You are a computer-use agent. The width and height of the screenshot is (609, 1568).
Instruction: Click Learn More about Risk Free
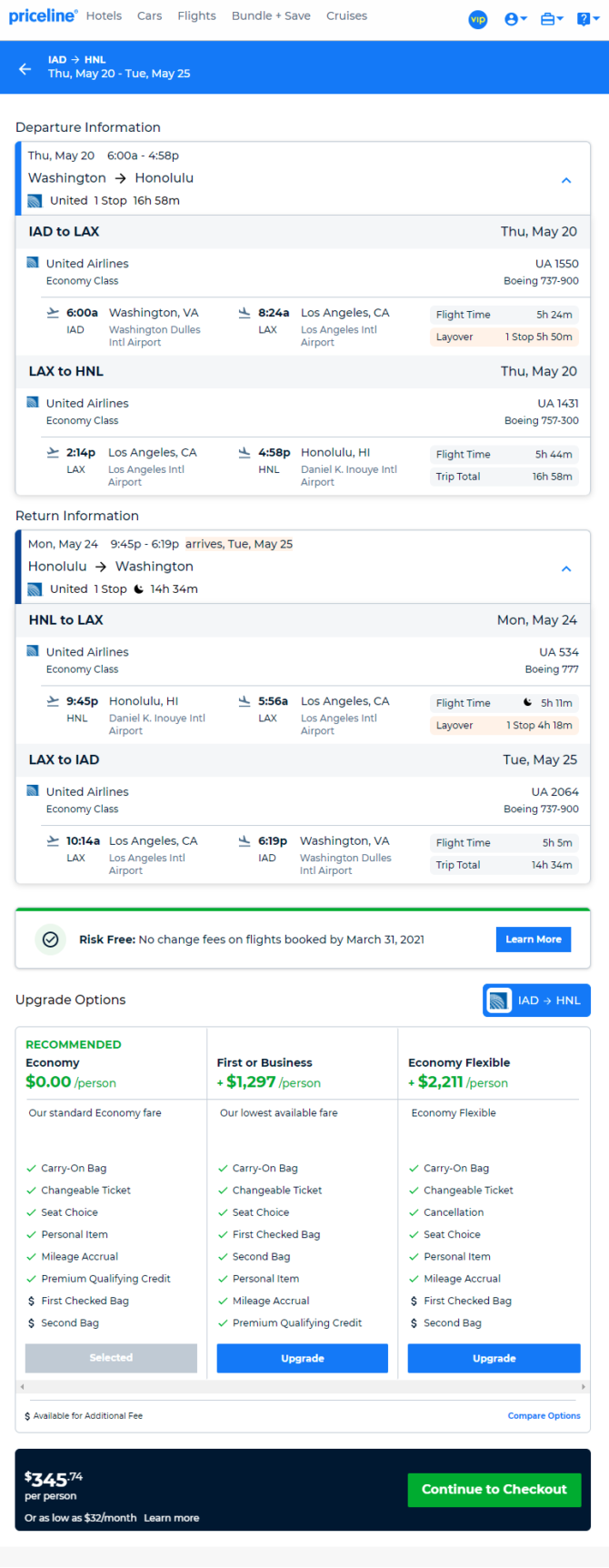533,940
